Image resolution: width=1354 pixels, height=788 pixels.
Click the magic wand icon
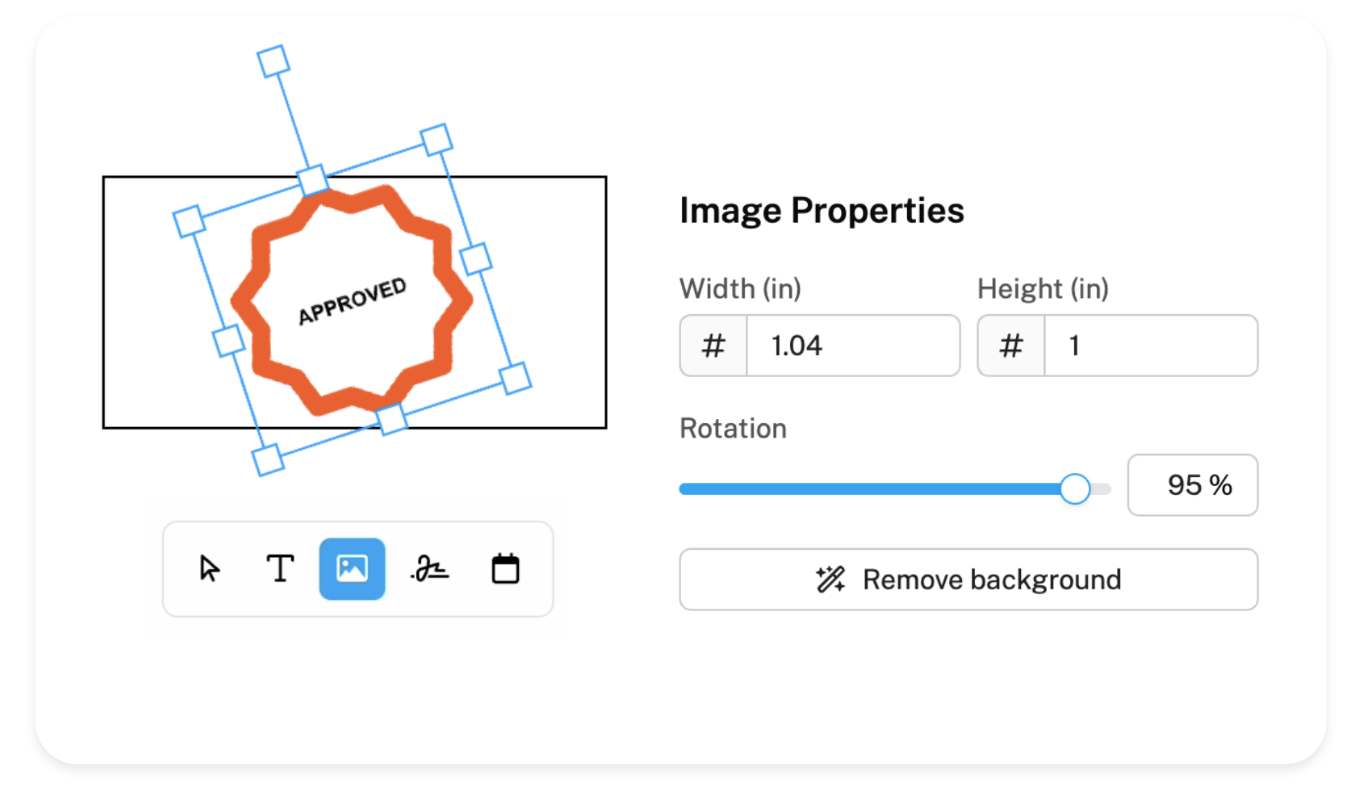pyautogui.click(x=830, y=580)
